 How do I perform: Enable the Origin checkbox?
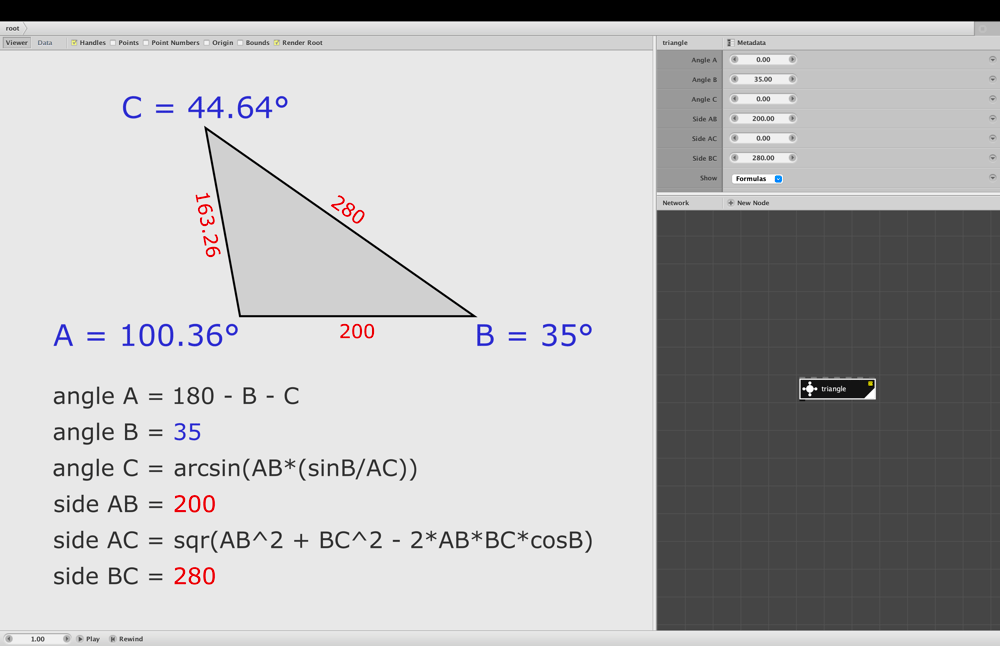207,43
